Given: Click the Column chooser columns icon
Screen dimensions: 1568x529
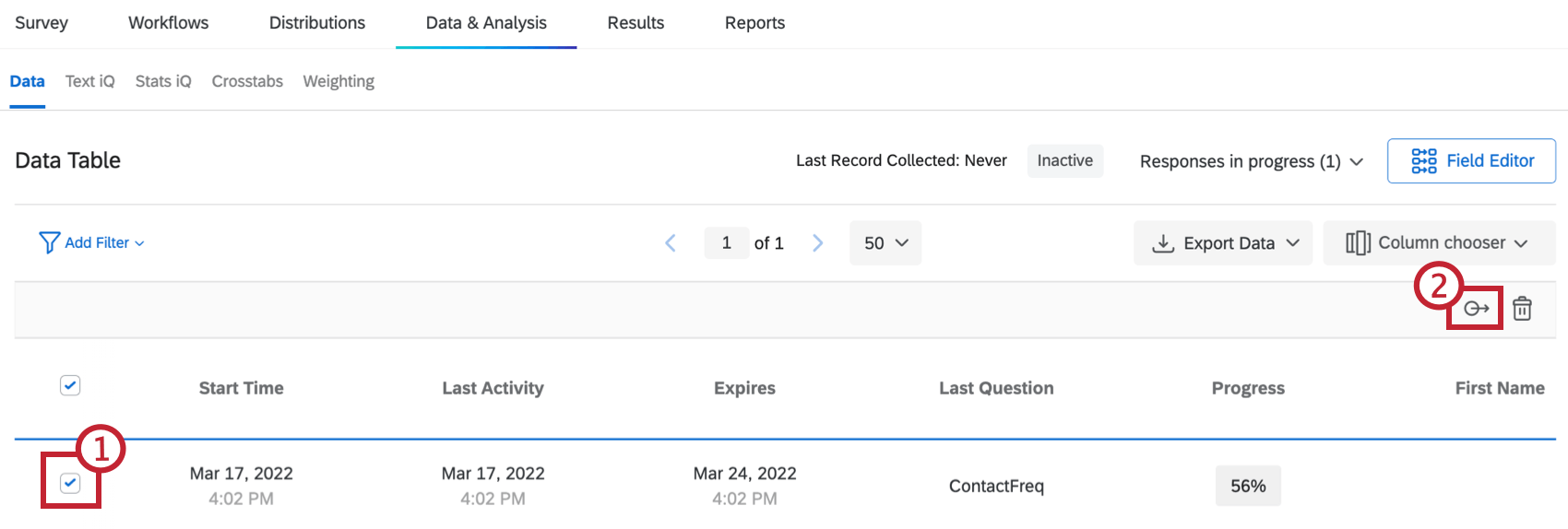Looking at the screenshot, I should point(1358,242).
